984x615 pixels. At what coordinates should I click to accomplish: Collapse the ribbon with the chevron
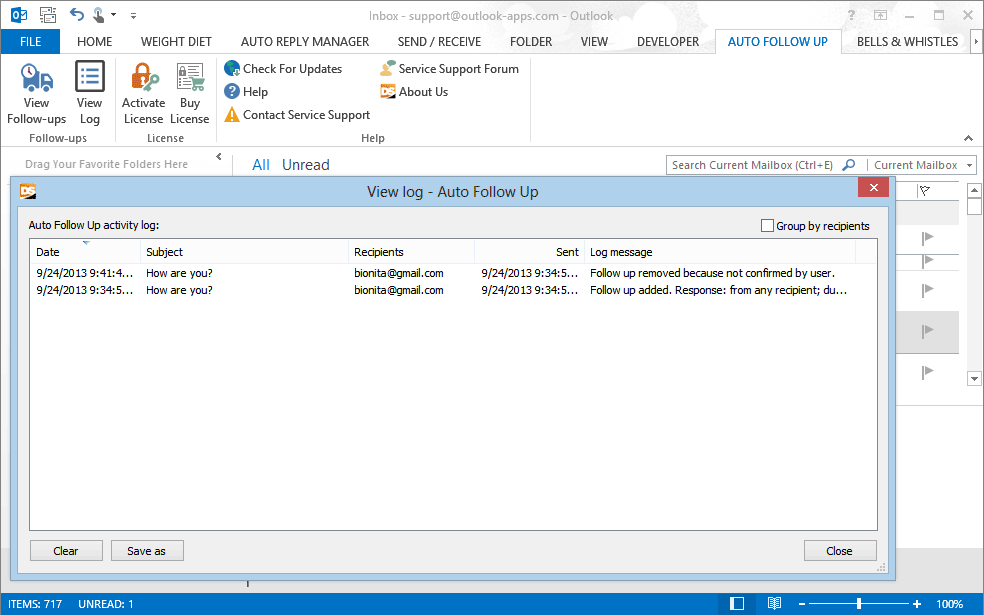pos(968,138)
